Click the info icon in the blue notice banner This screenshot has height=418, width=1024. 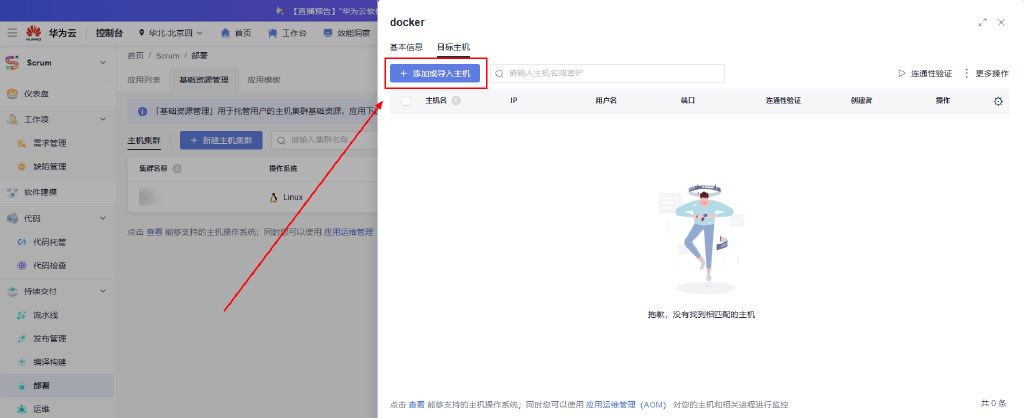(142, 112)
